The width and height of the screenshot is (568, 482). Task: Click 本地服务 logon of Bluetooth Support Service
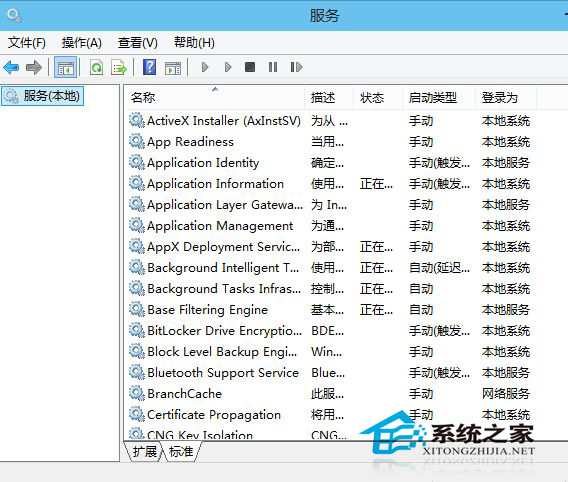506,373
